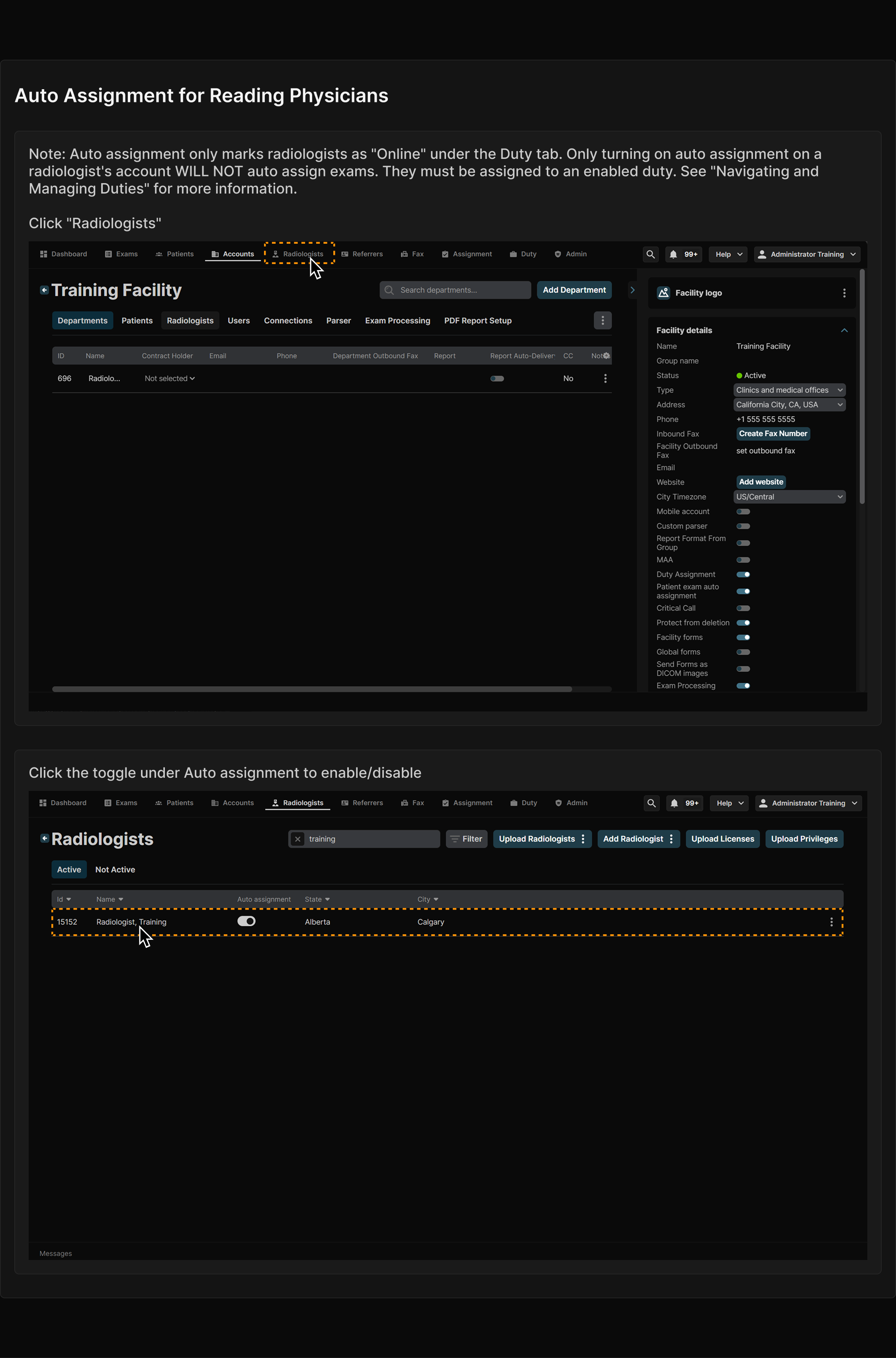Open the three-dot menu on Facility logo card
This screenshot has height=1358, width=896.
[x=844, y=293]
